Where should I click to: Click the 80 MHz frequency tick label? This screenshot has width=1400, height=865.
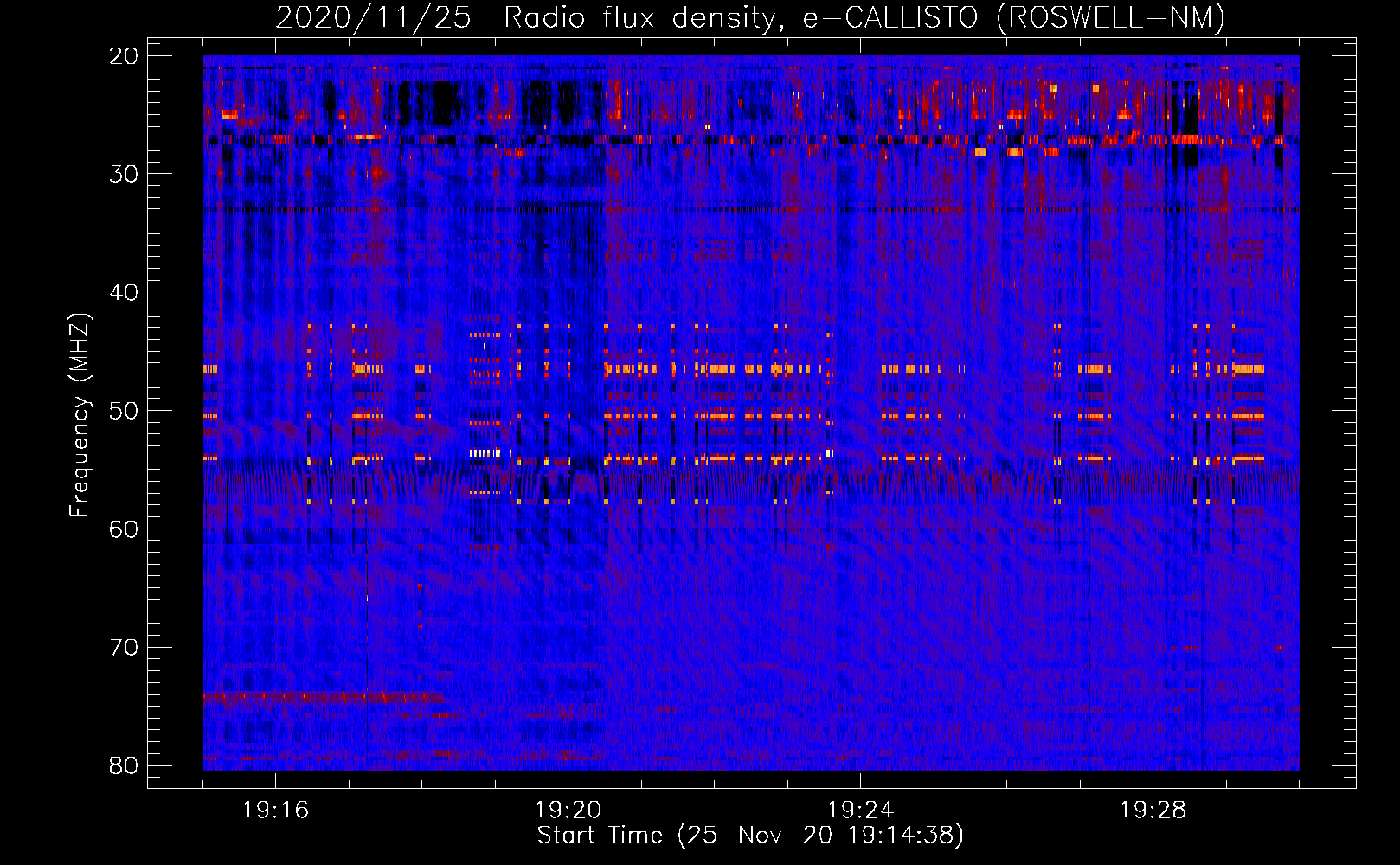(x=124, y=766)
